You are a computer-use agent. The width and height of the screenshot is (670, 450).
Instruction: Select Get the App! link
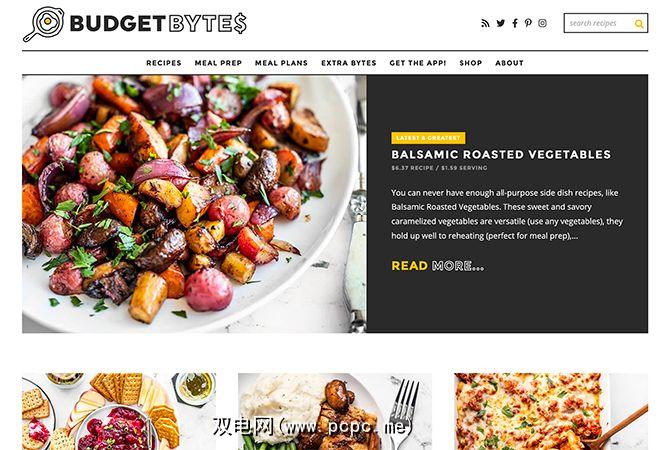[418, 63]
